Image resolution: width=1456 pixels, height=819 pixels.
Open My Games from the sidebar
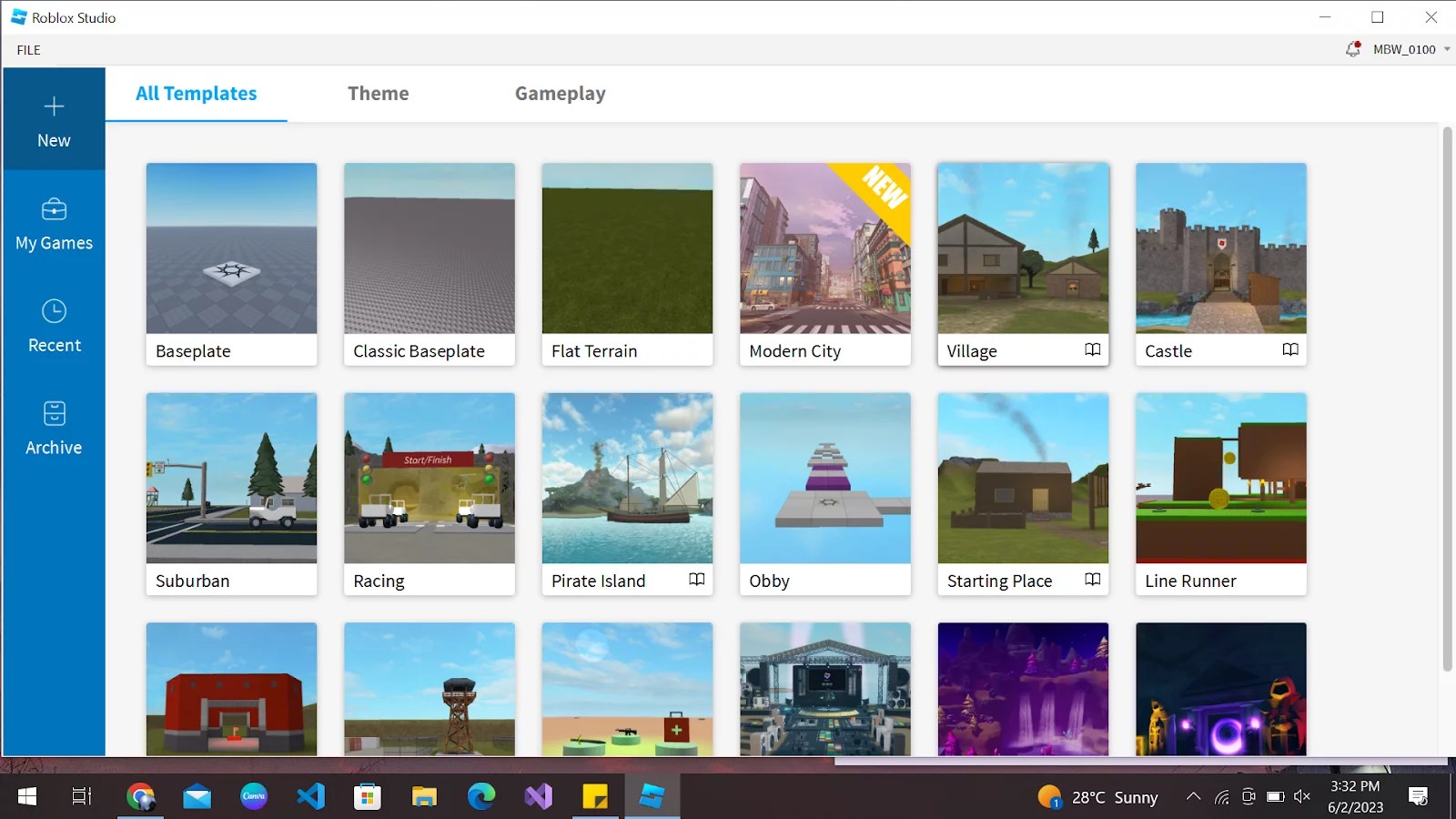pyautogui.click(x=54, y=223)
